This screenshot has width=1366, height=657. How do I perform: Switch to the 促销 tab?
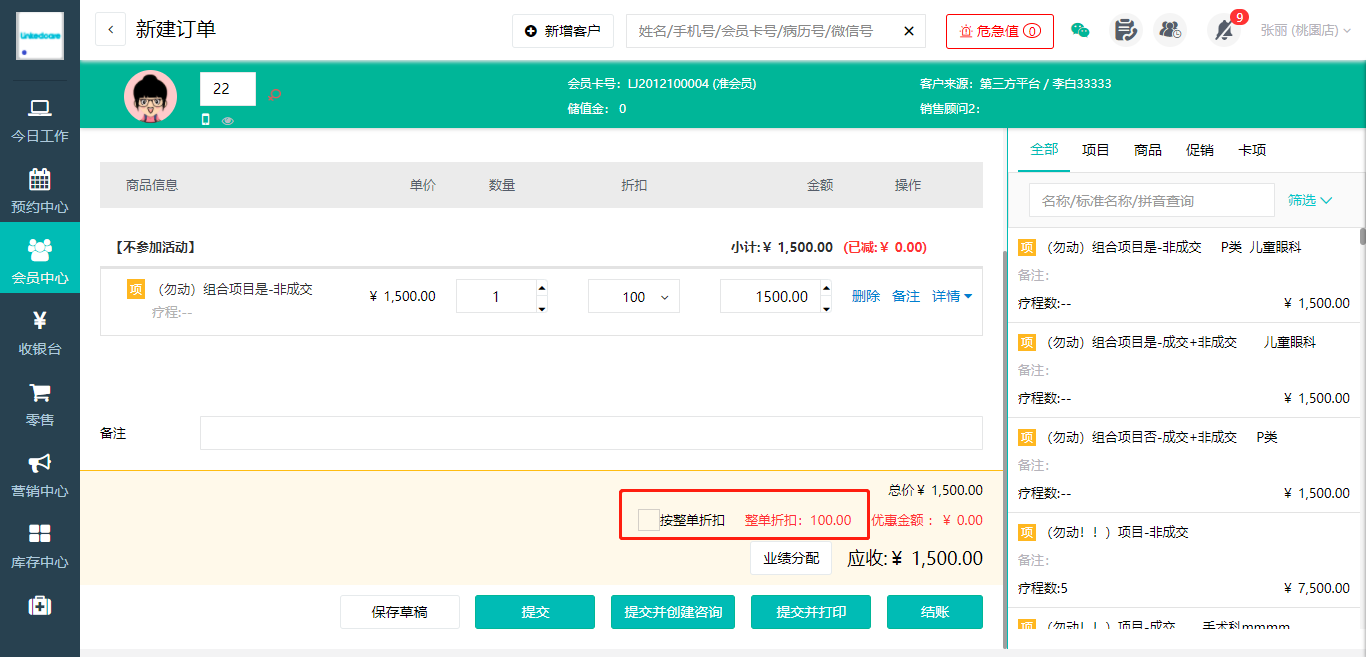click(x=1200, y=150)
